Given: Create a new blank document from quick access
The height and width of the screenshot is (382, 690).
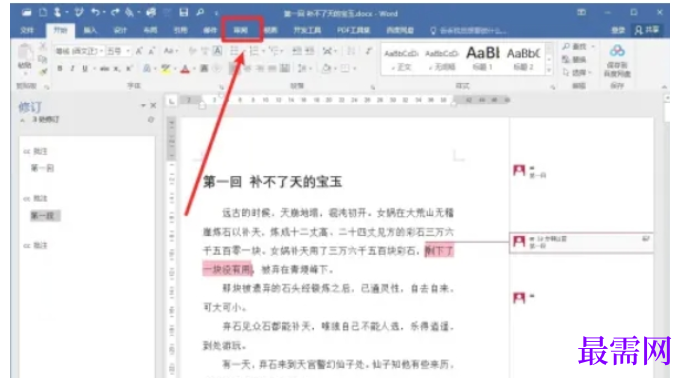Looking at the screenshot, I should tap(43, 13).
